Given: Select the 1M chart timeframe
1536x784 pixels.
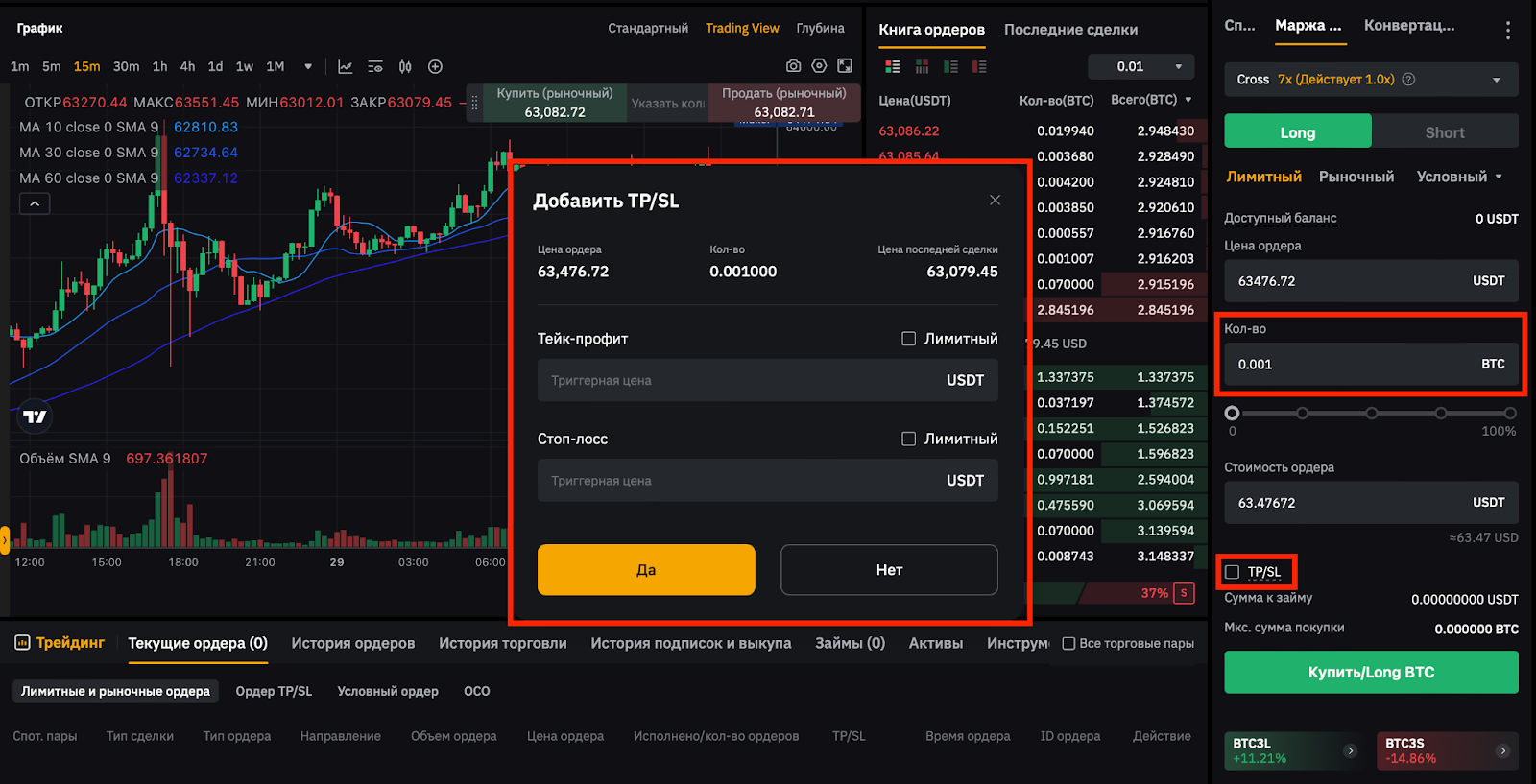Looking at the screenshot, I should [276, 66].
